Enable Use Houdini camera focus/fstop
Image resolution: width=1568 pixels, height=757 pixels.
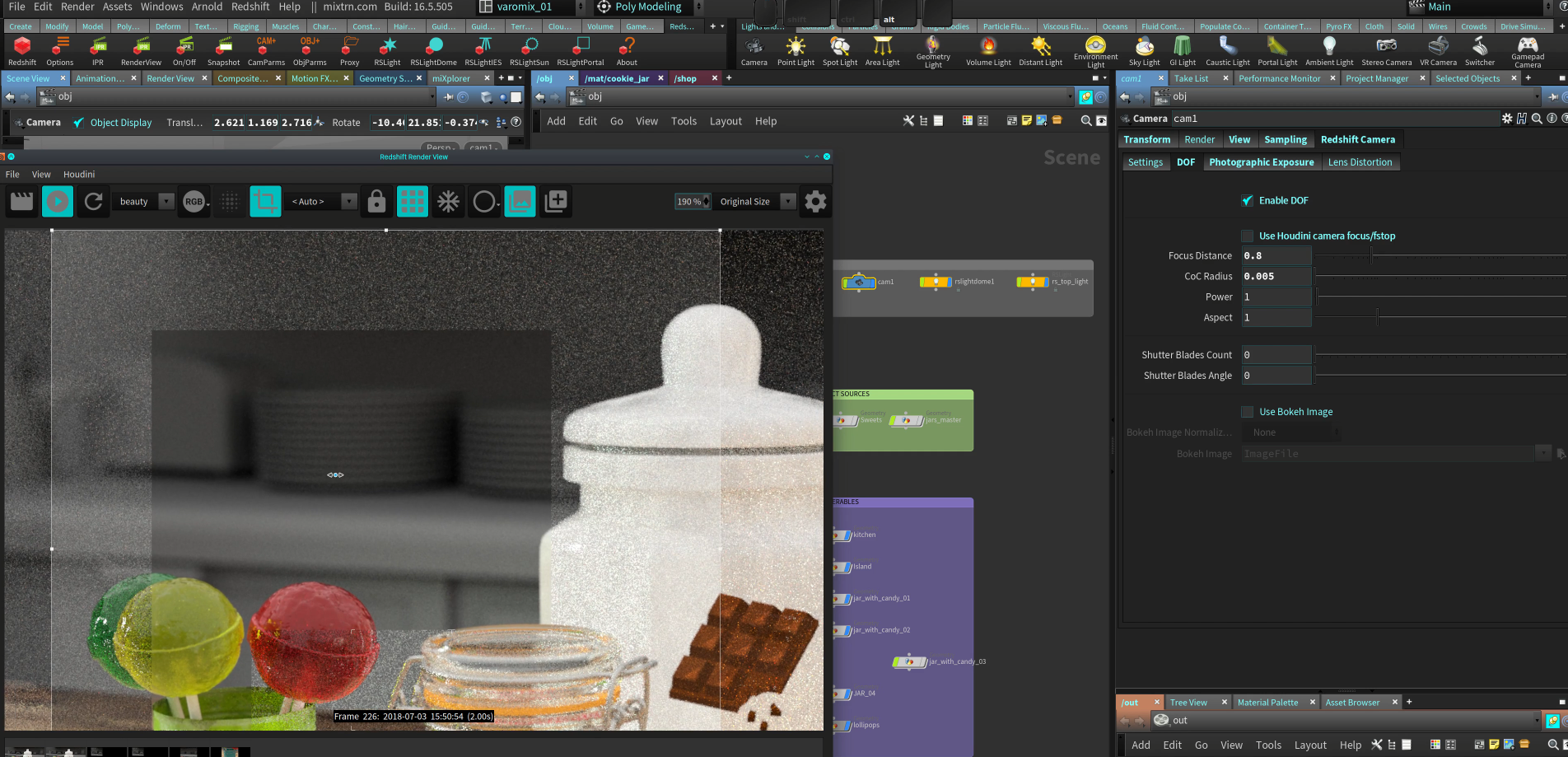pos(1247,236)
